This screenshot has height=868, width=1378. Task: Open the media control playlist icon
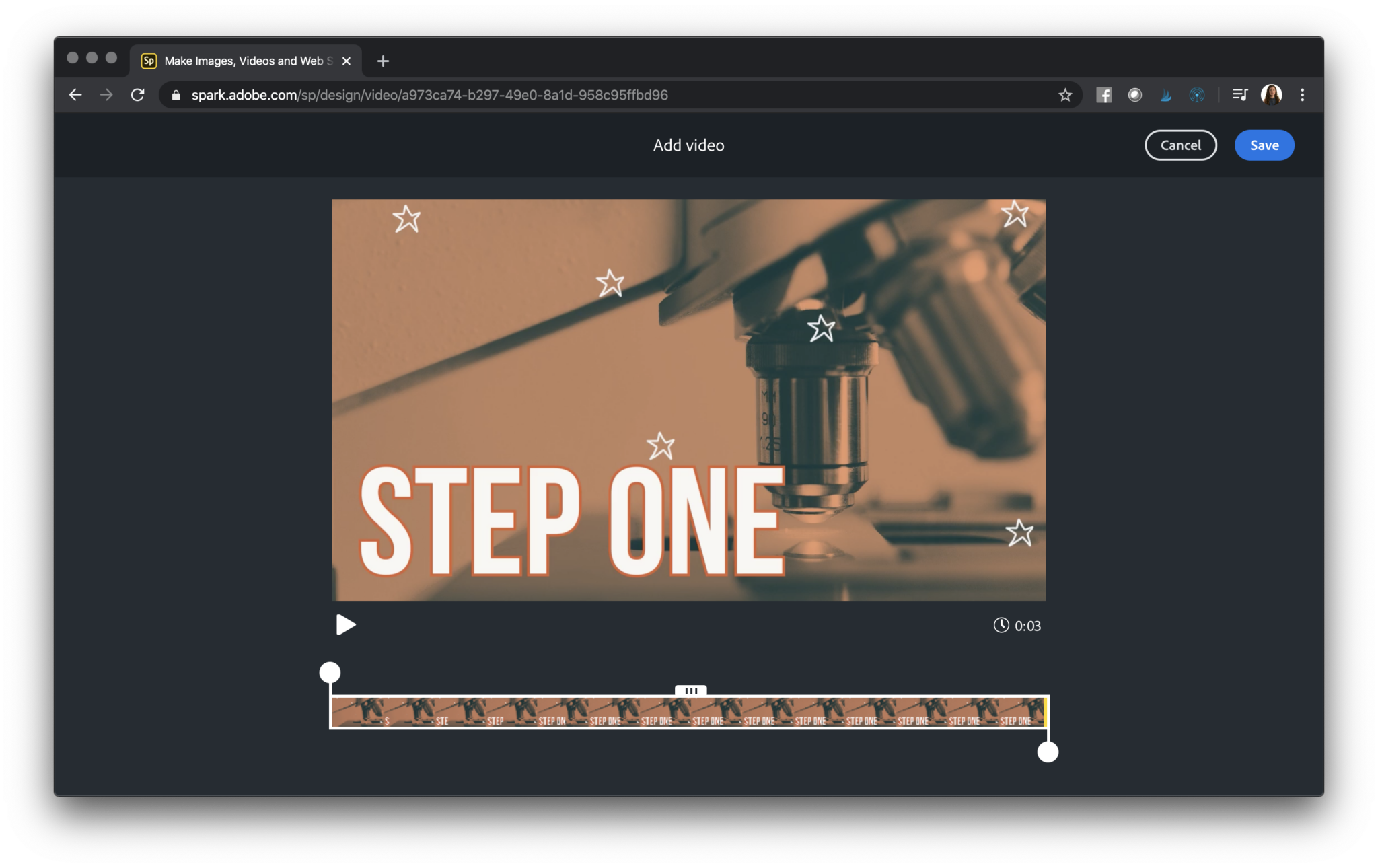point(1240,95)
